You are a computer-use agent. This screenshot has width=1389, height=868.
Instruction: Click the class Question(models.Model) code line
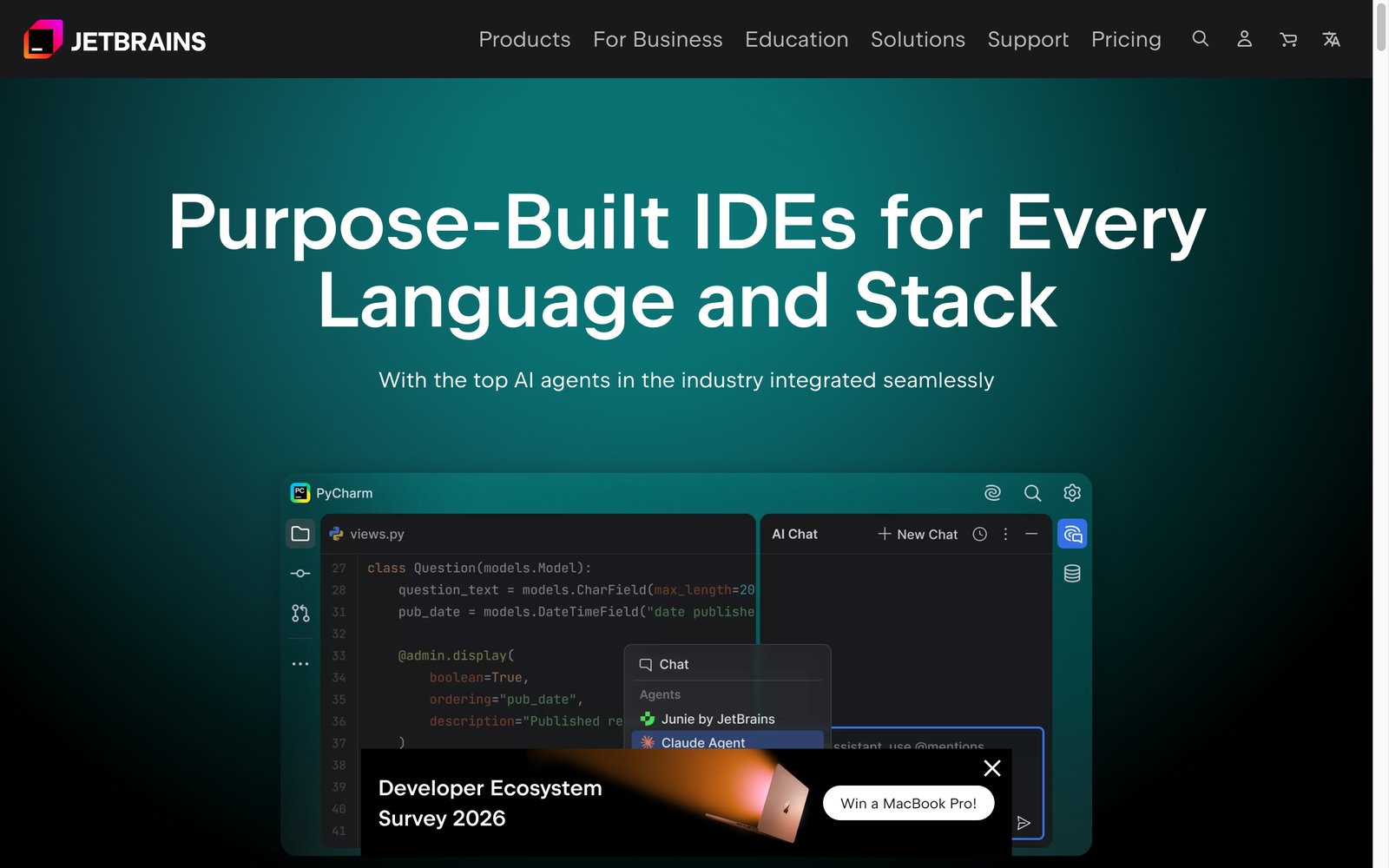(x=479, y=568)
